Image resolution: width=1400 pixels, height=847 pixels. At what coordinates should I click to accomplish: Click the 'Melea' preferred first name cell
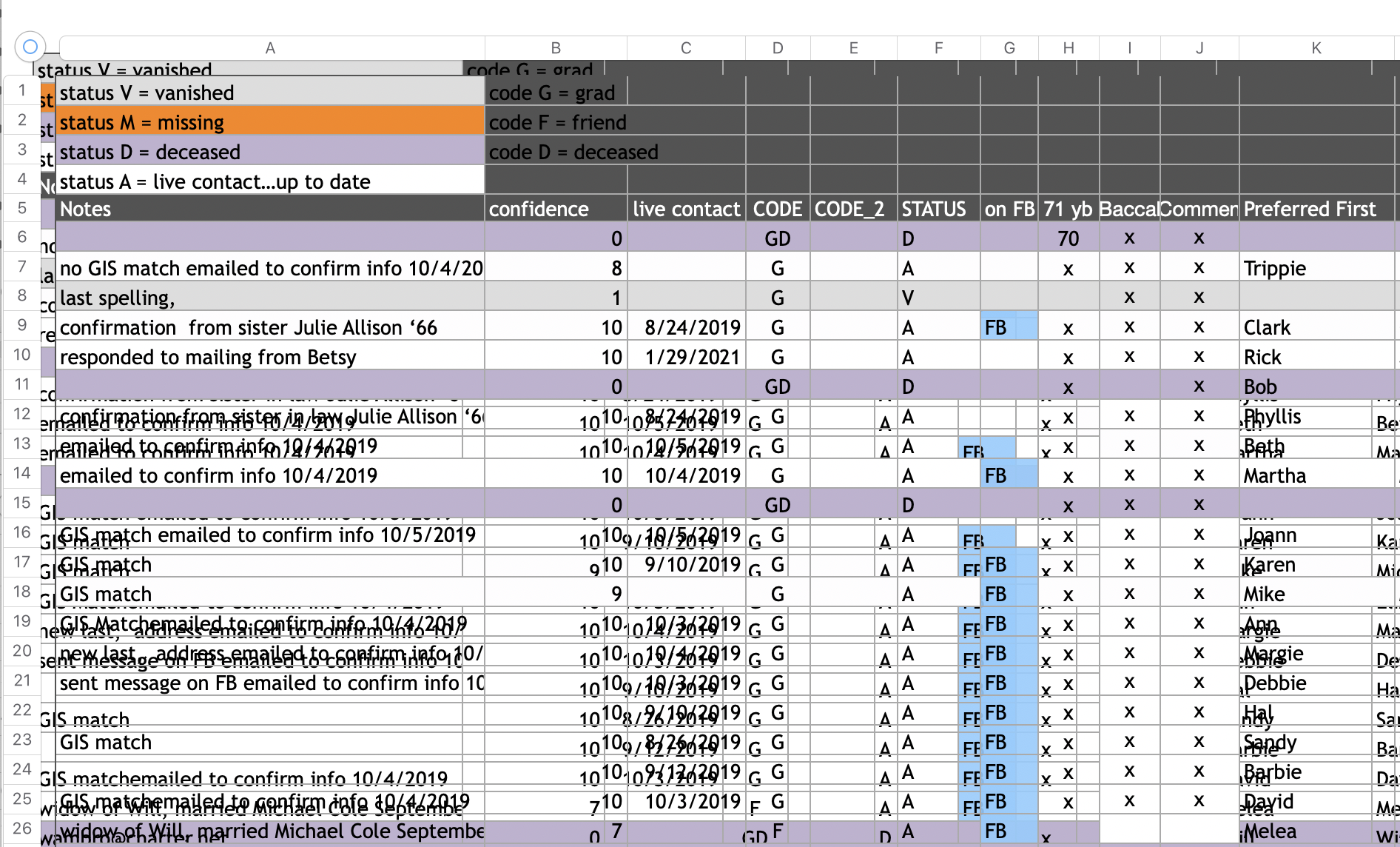click(x=1316, y=831)
